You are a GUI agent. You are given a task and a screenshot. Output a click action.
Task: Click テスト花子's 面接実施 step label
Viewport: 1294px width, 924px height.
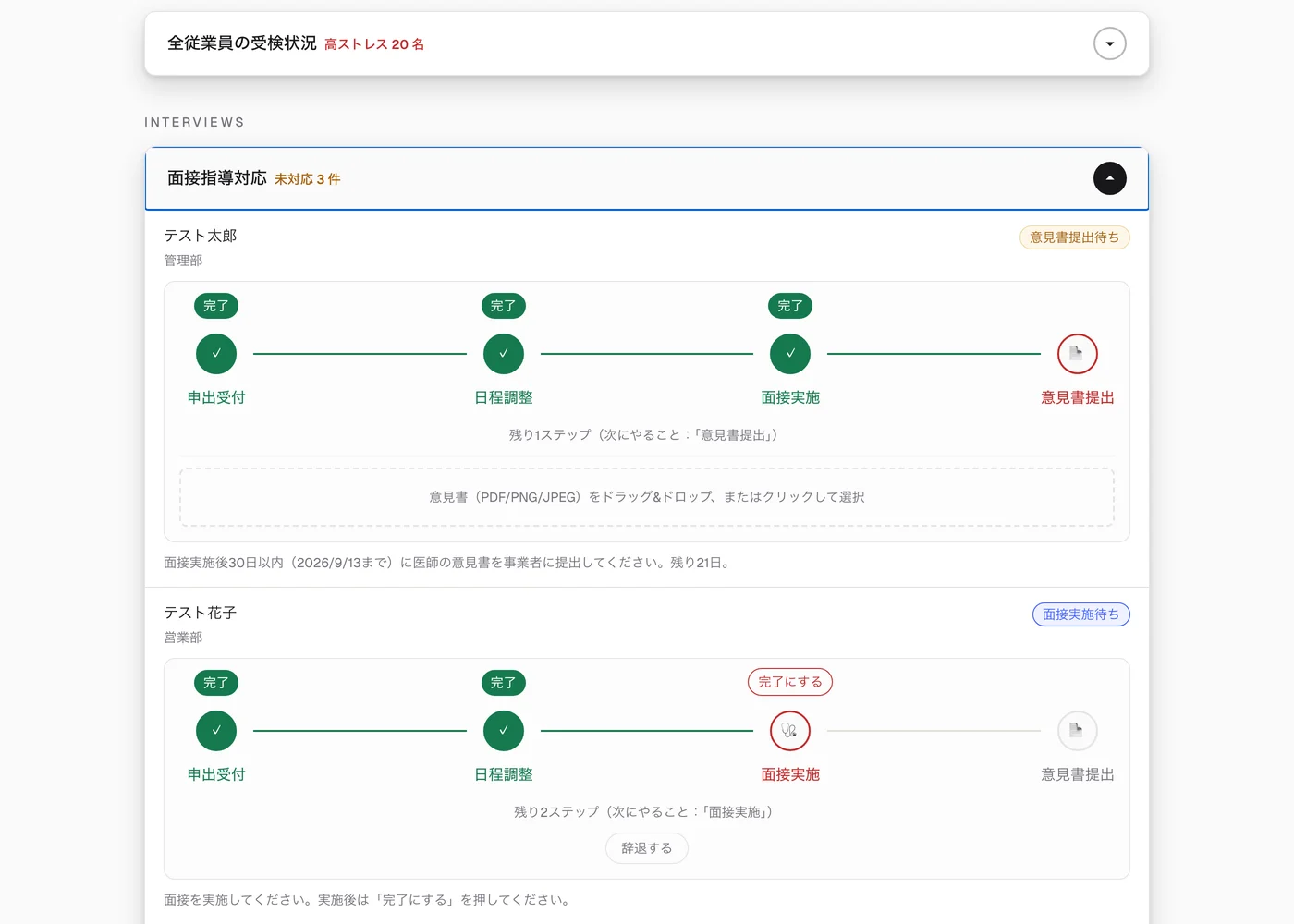pos(790,774)
